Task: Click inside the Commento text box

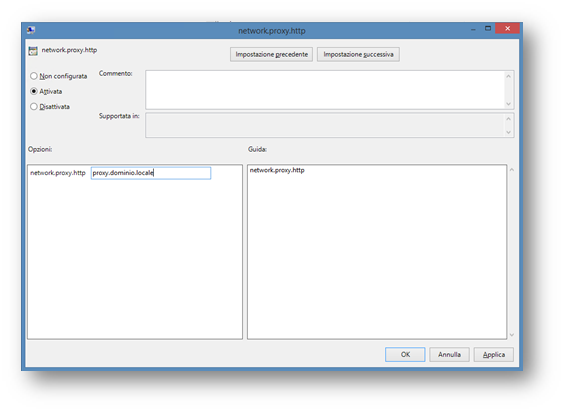Action: [324, 90]
